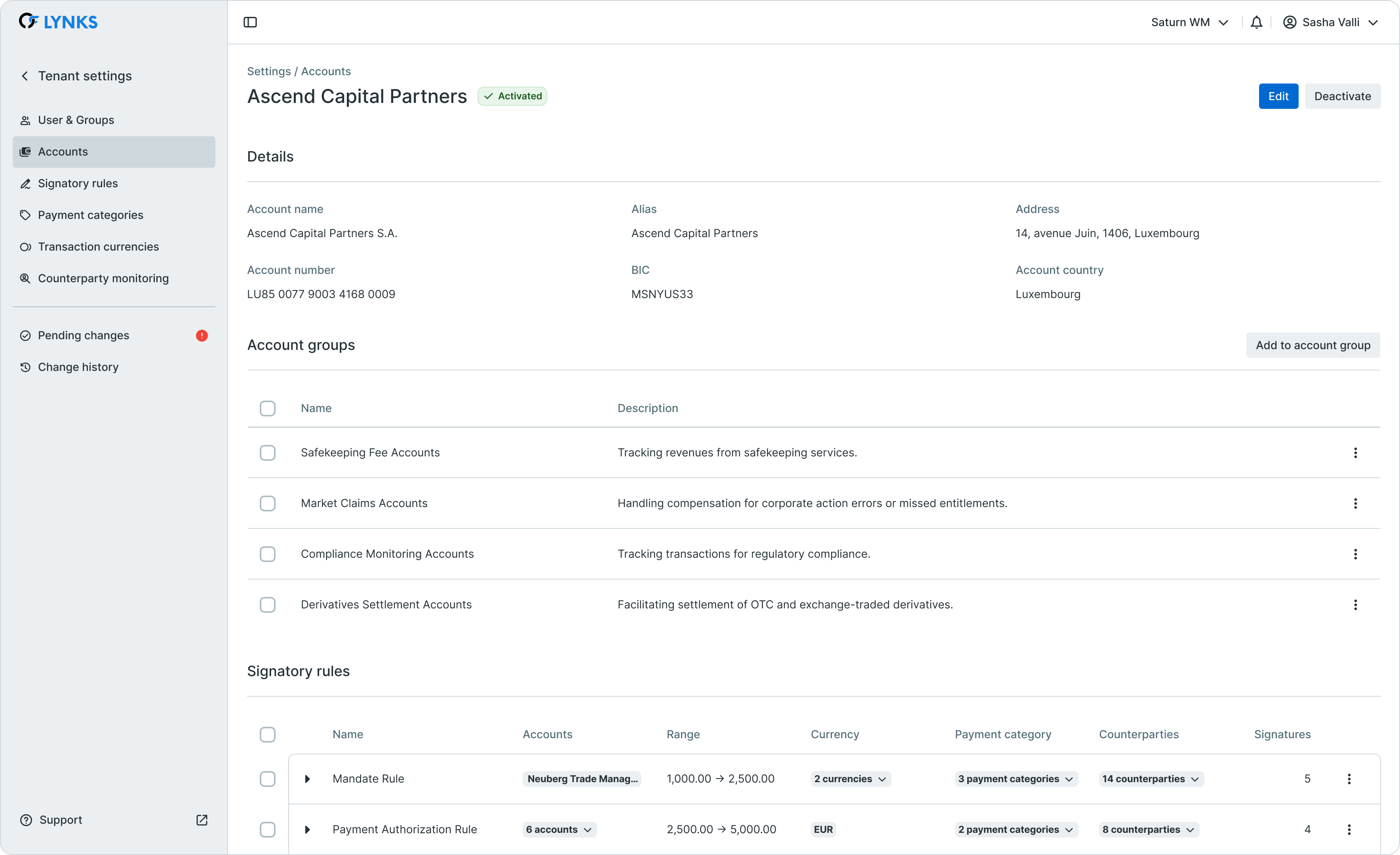Open Counterparty monitoring sidebar item
Image resolution: width=1400 pixels, height=855 pixels.
(103, 278)
